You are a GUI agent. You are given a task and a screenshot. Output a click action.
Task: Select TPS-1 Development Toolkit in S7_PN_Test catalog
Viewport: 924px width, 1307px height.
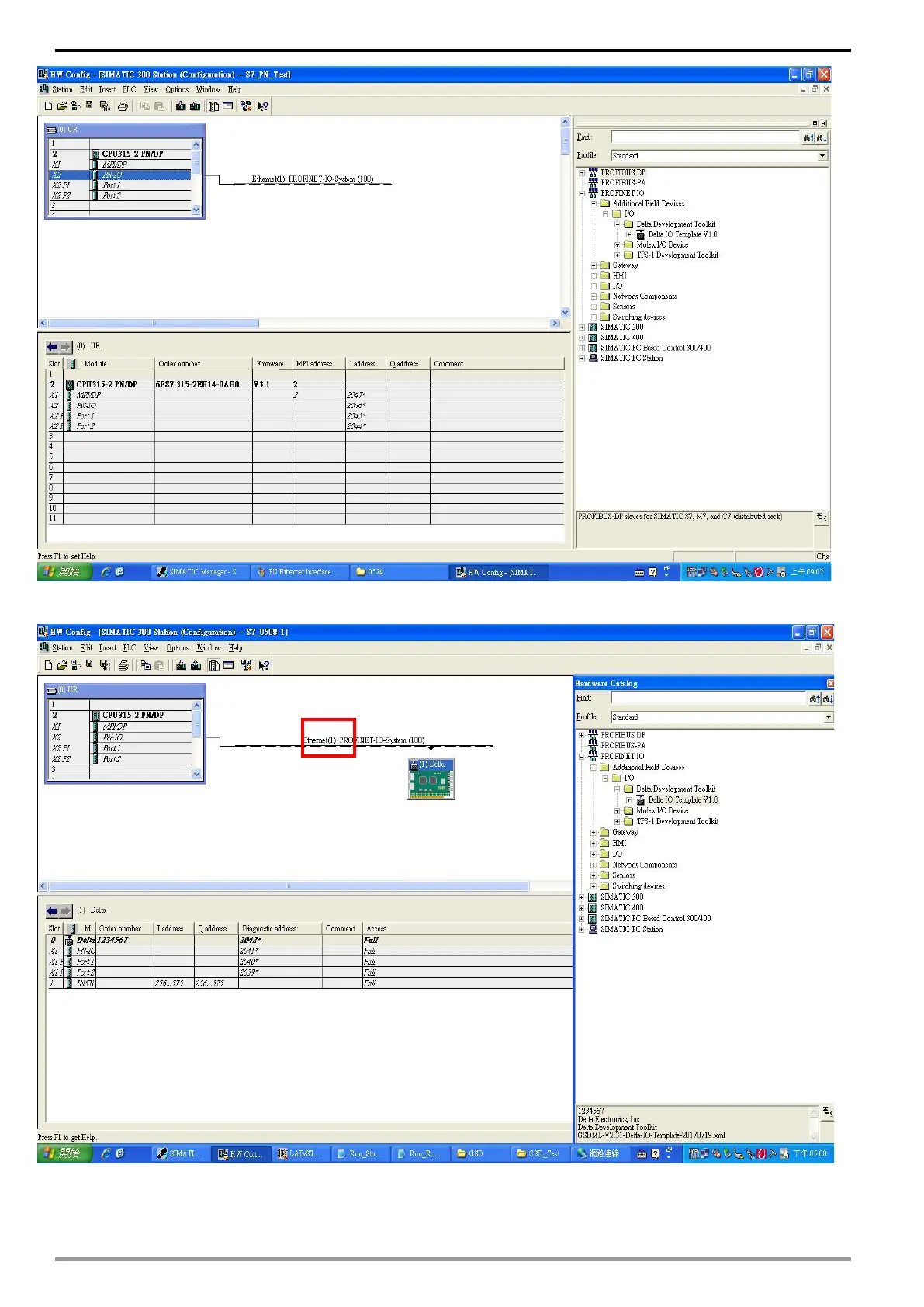(x=678, y=255)
